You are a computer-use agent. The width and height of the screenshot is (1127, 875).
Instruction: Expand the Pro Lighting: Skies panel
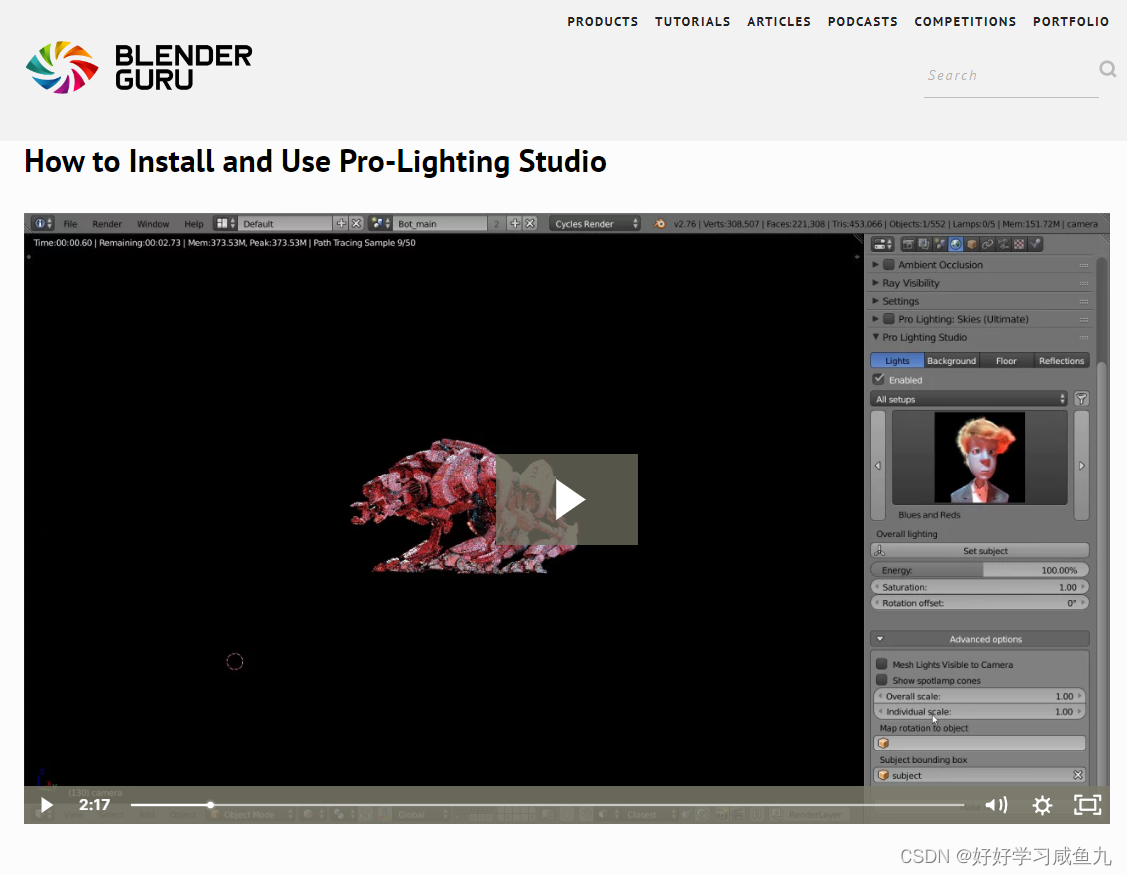click(x=875, y=319)
